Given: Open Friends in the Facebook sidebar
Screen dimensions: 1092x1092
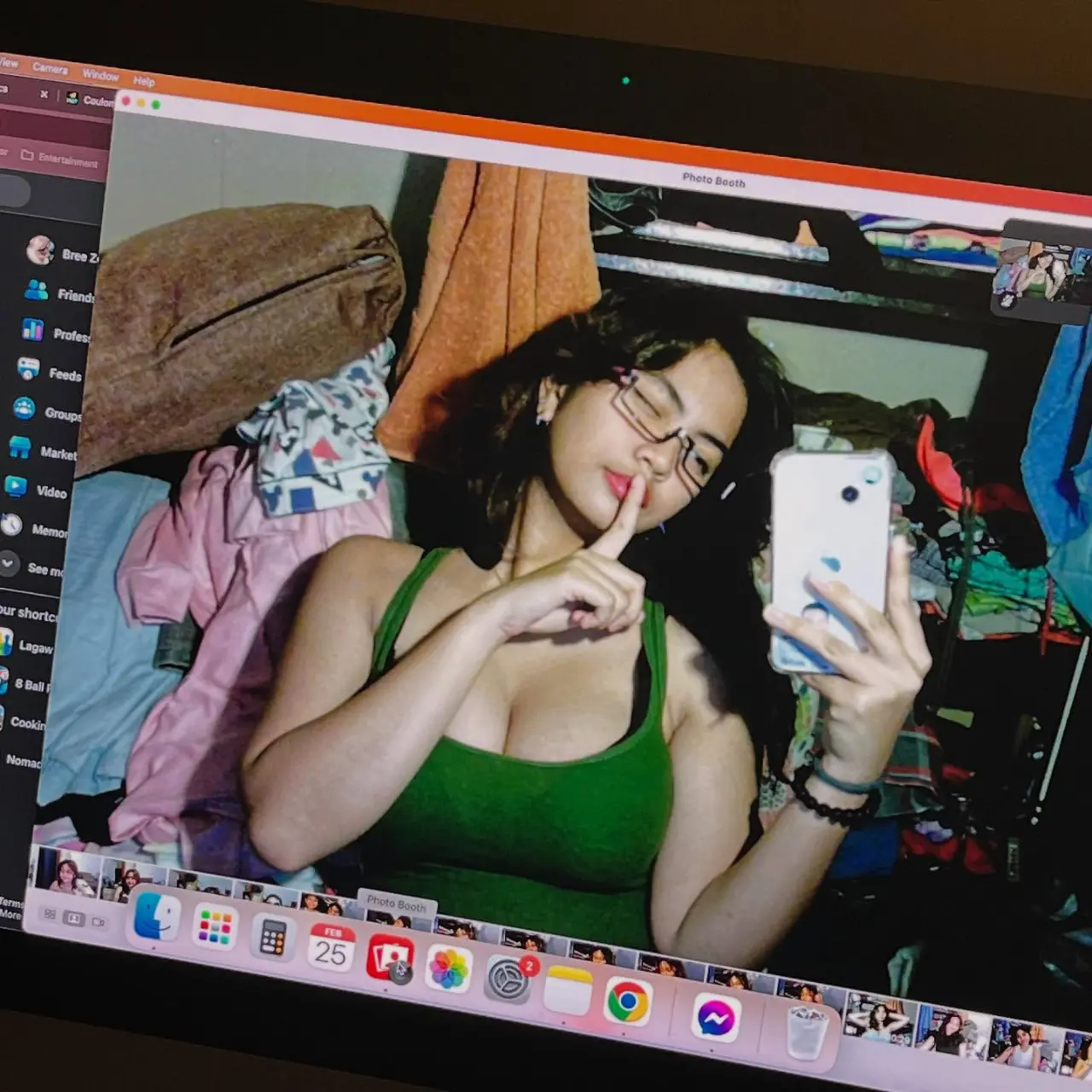Looking at the screenshot, I should tap(58, 293).
